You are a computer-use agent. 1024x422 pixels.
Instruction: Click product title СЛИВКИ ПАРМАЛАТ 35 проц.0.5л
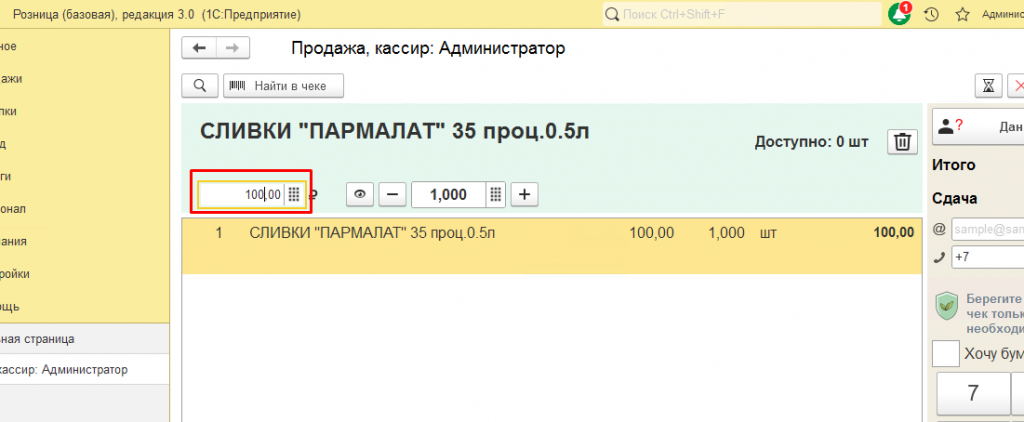click(394, 131)
